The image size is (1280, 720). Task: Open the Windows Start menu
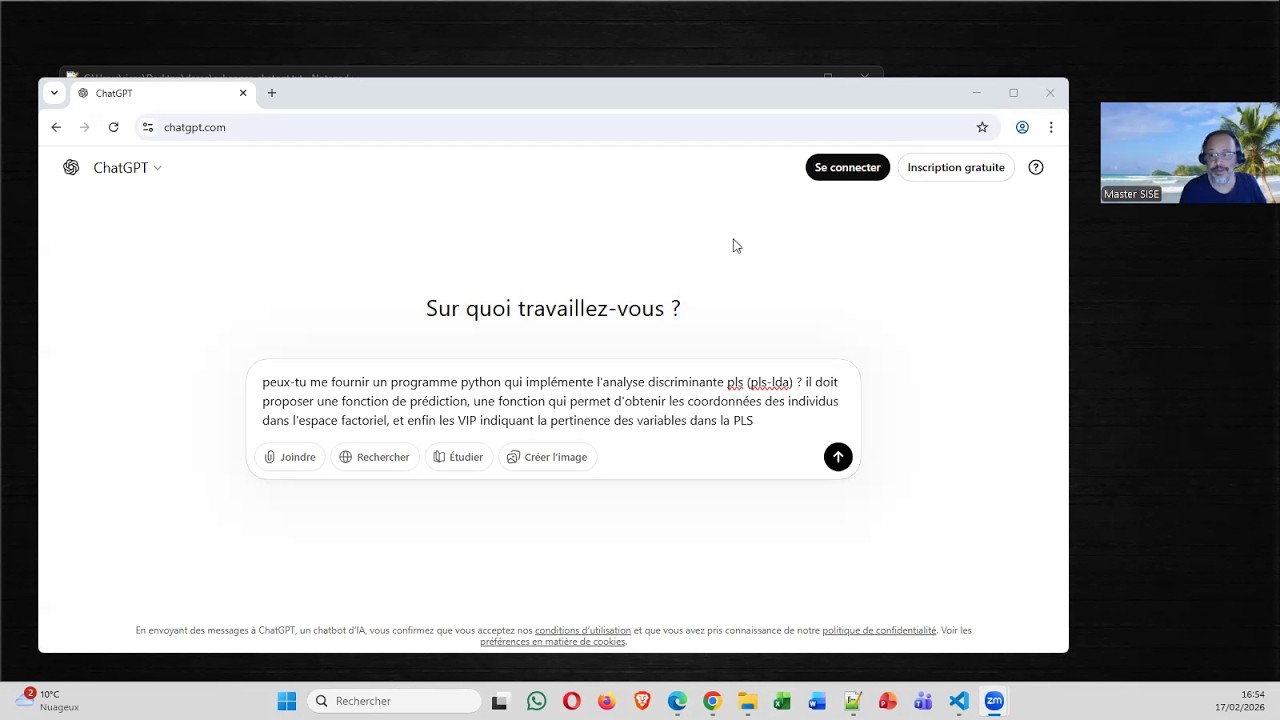[287, 701]
